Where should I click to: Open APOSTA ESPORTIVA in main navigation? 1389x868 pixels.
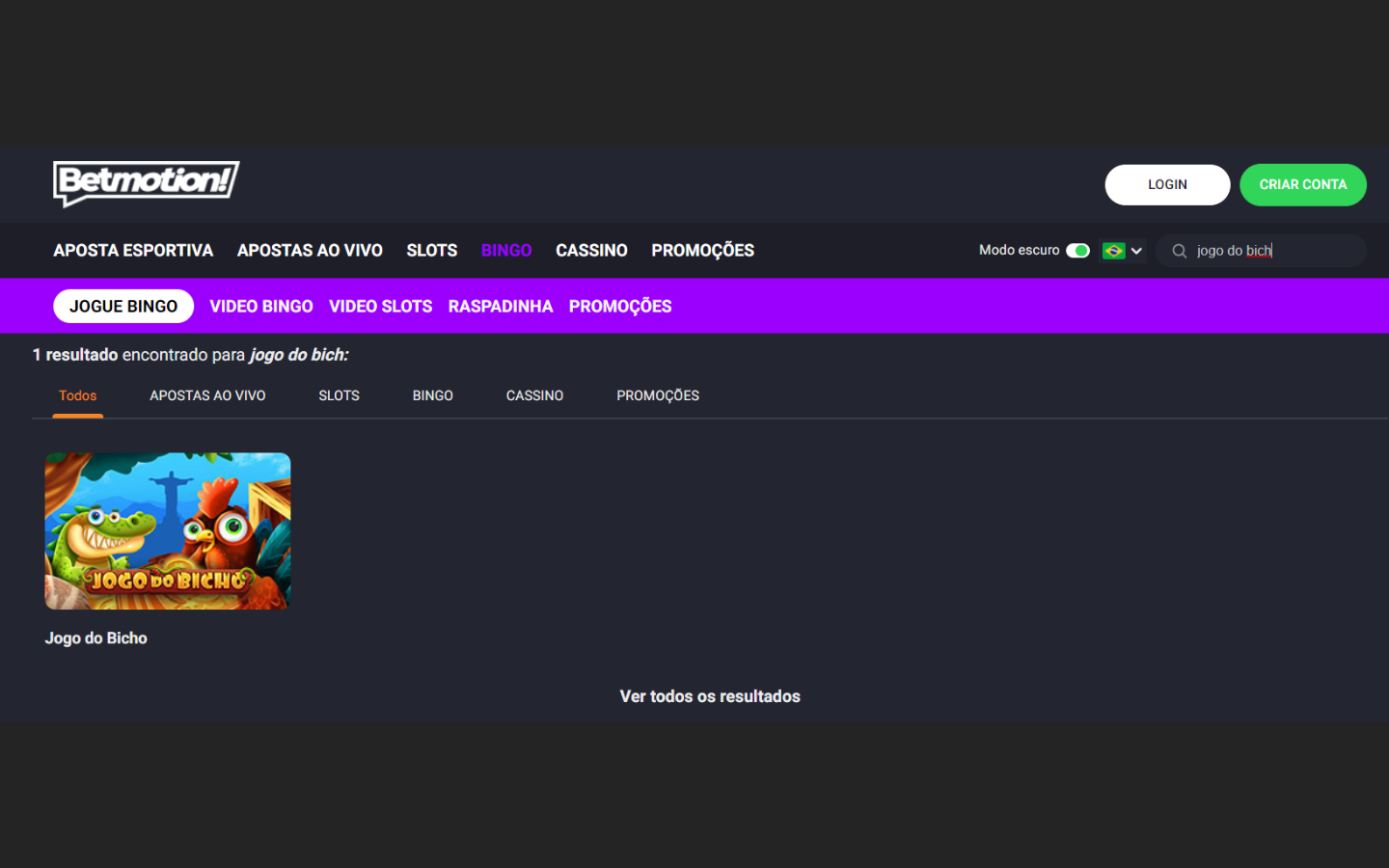click(x=133, y=251)
